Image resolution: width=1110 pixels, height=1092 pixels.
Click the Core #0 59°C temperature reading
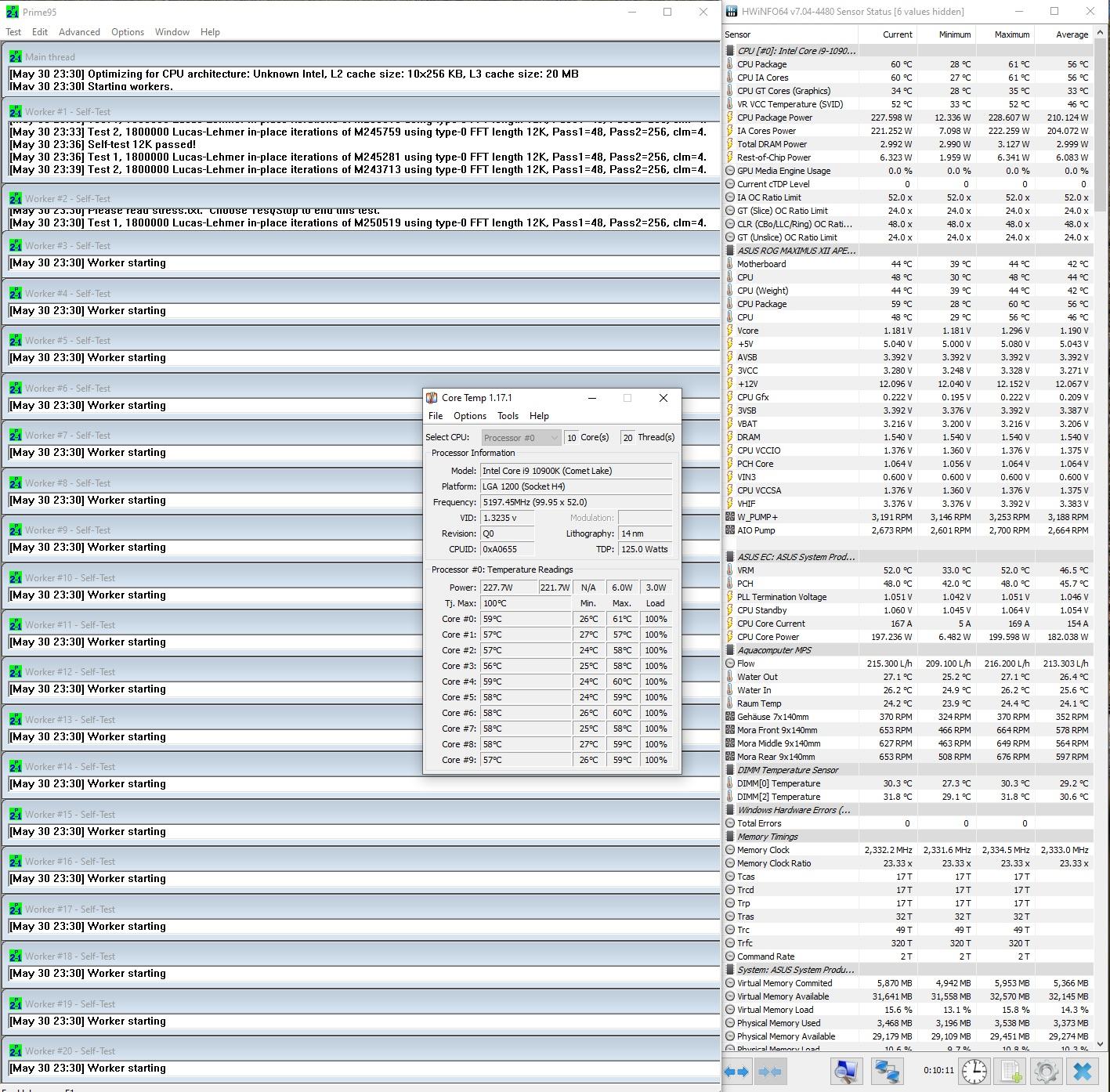pos(526,619)
